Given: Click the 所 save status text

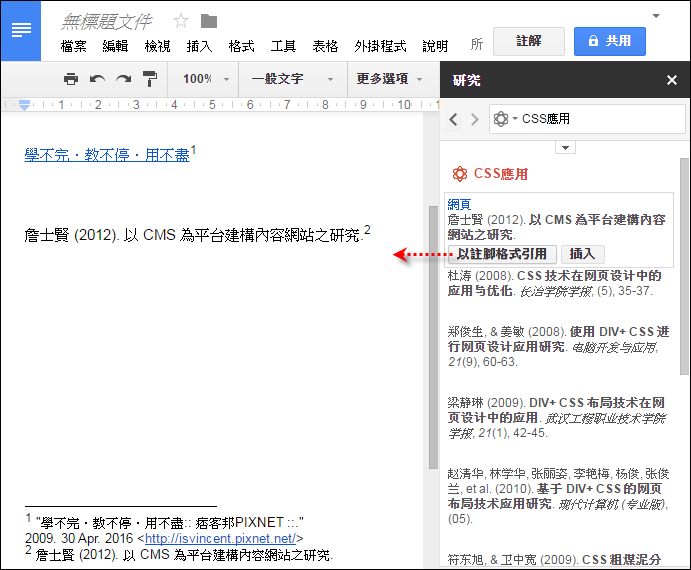Looking at the screenshot, I should click(x=476, y=44).
